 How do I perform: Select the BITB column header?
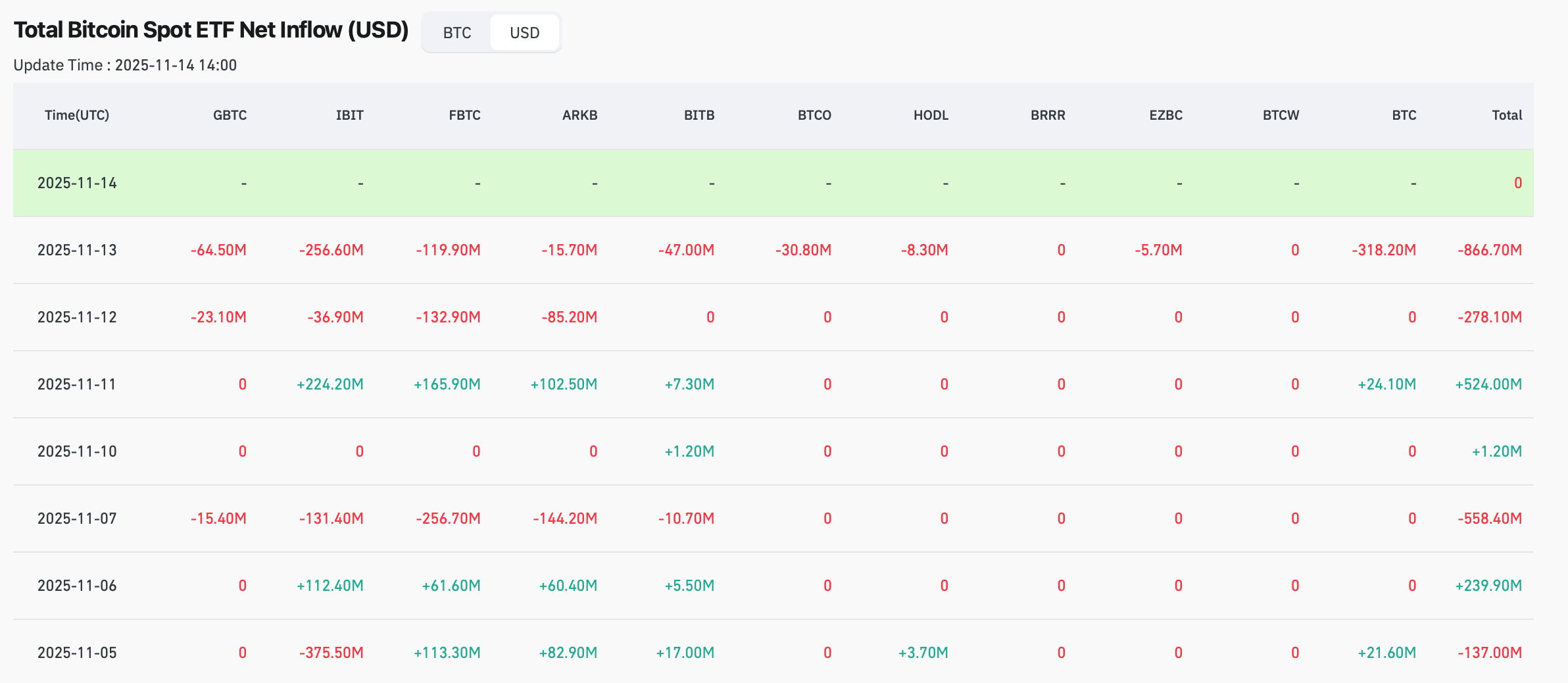[x=698, y=115]
